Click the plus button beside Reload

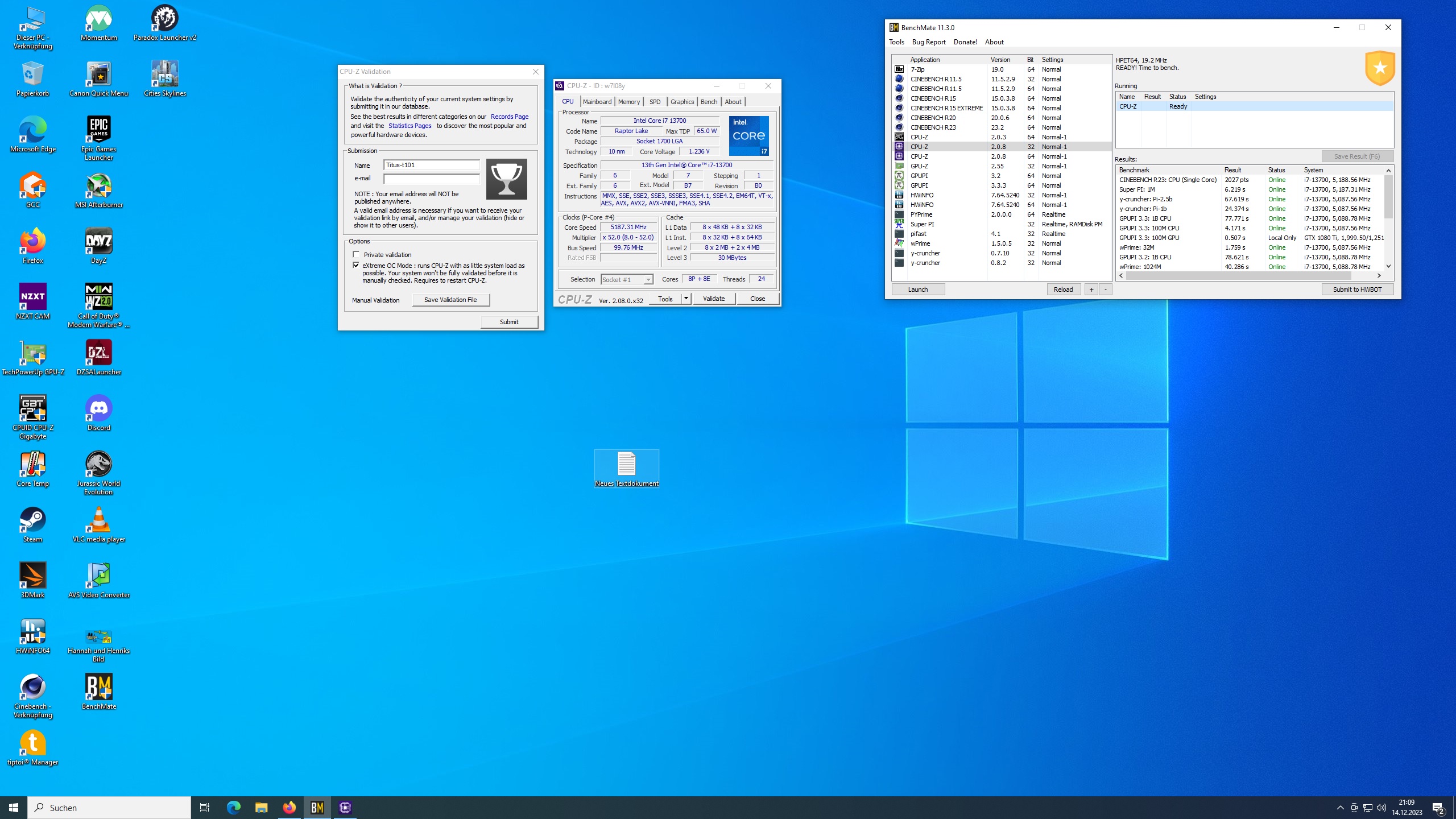(x=1091, y=289)
